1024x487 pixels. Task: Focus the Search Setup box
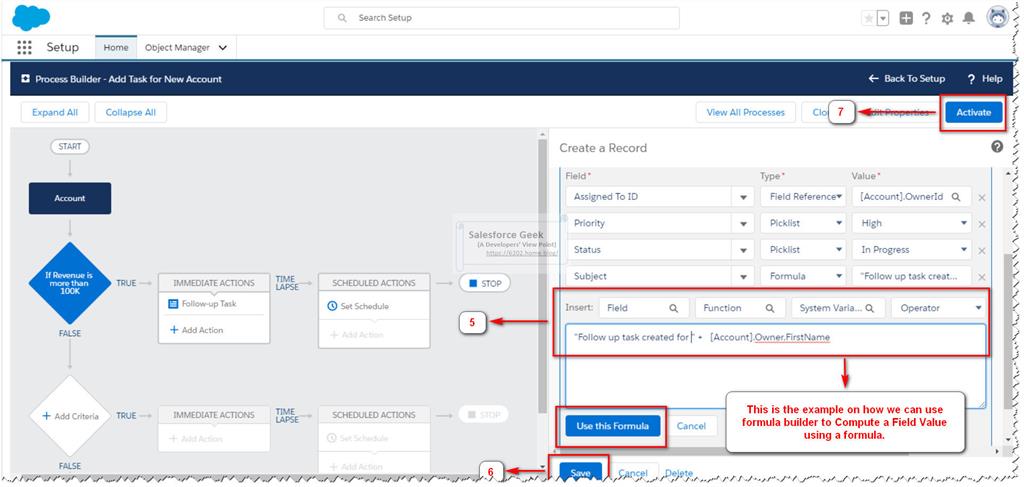click(502, 18)
